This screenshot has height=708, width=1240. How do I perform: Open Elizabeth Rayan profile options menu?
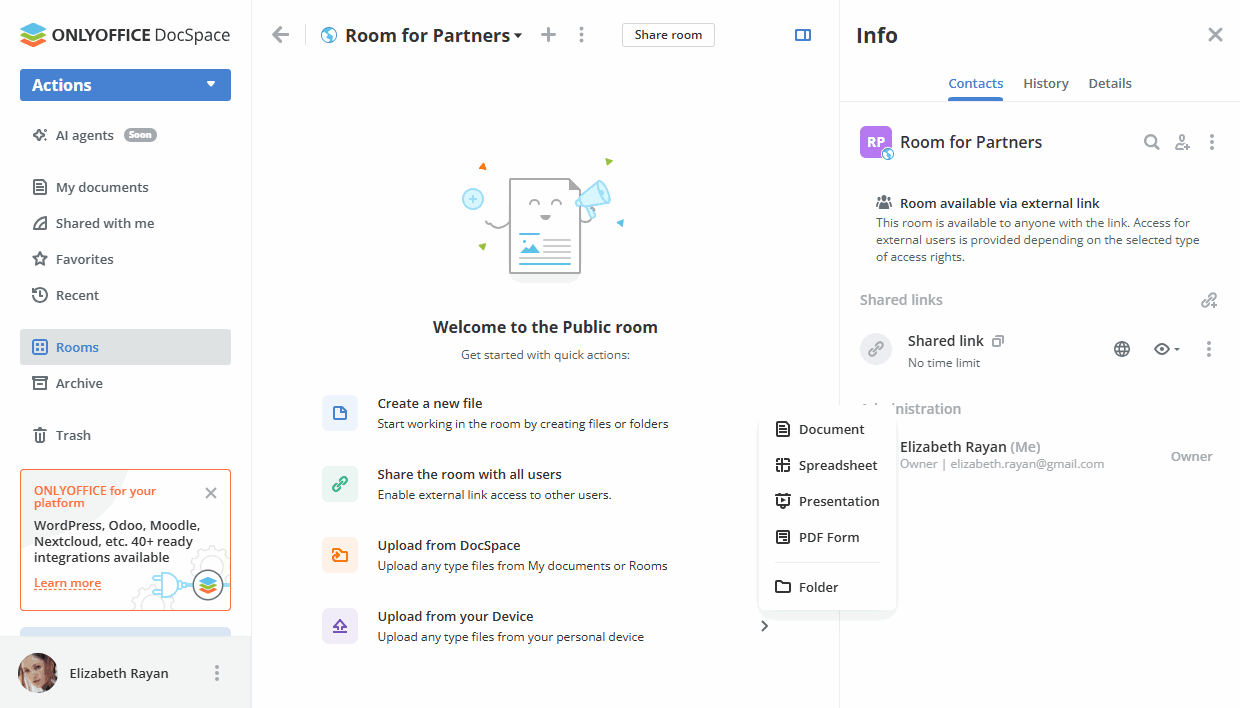(217, 673)
